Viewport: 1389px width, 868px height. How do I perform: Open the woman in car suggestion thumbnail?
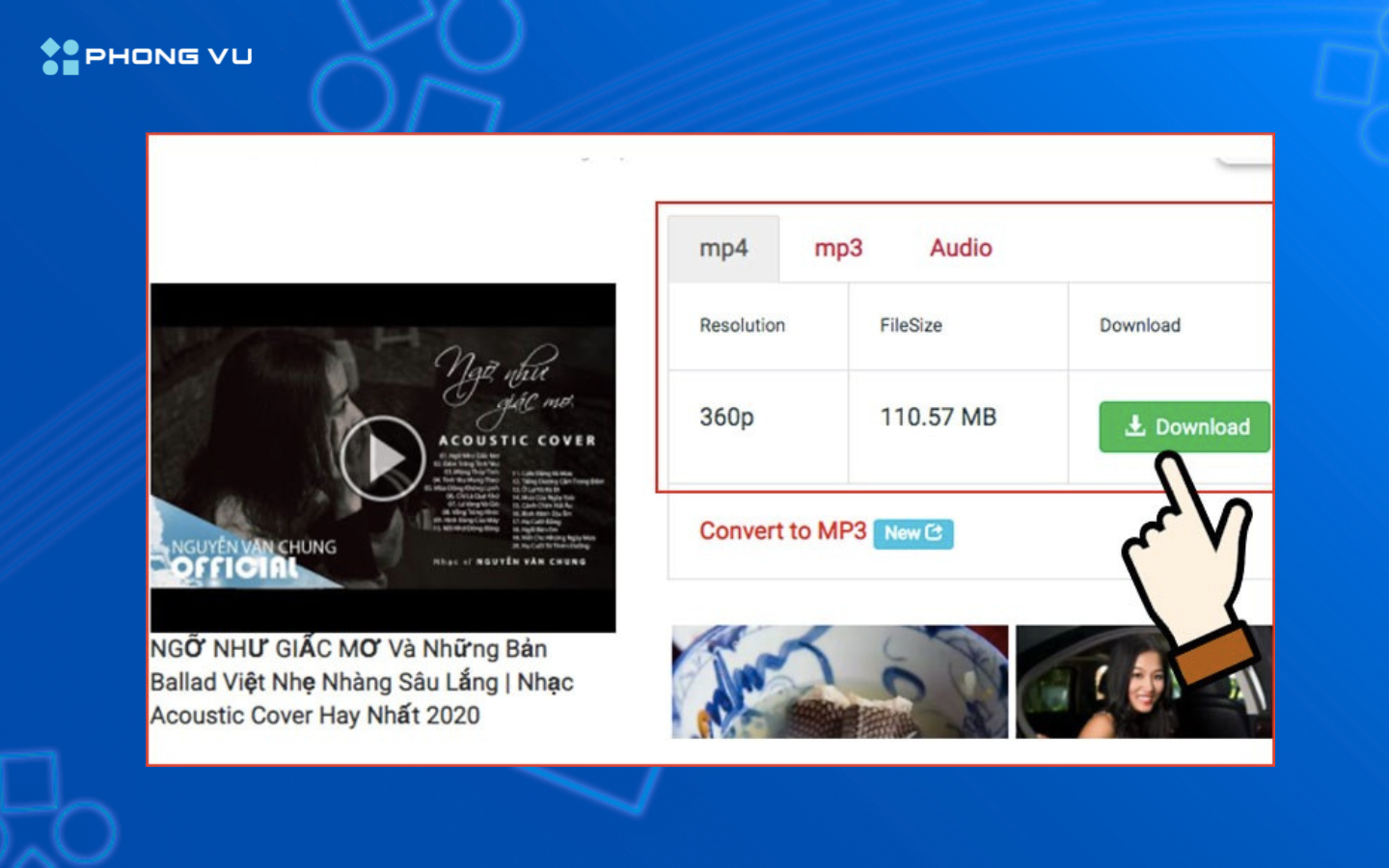click(x=1143, y=680)
